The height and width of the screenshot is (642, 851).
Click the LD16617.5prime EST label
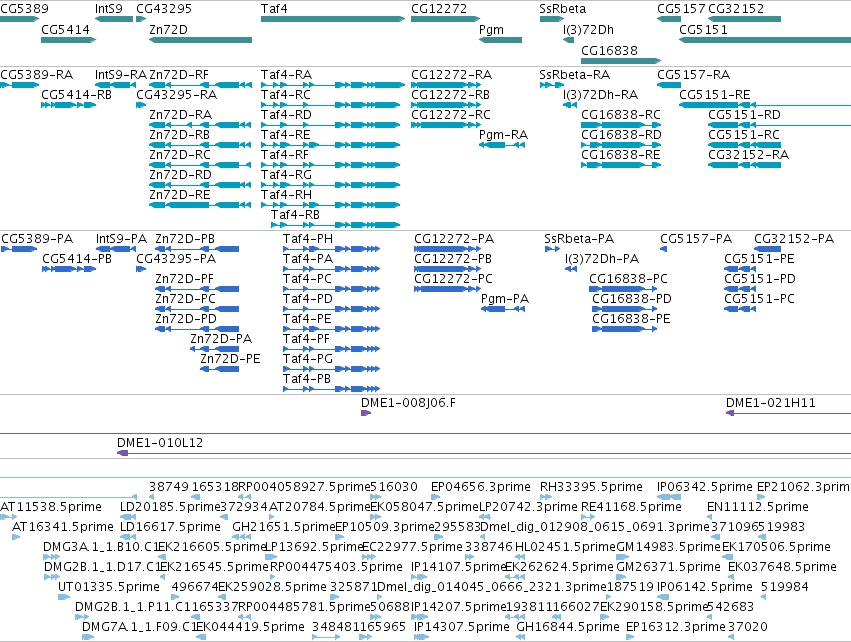point(170,527)
